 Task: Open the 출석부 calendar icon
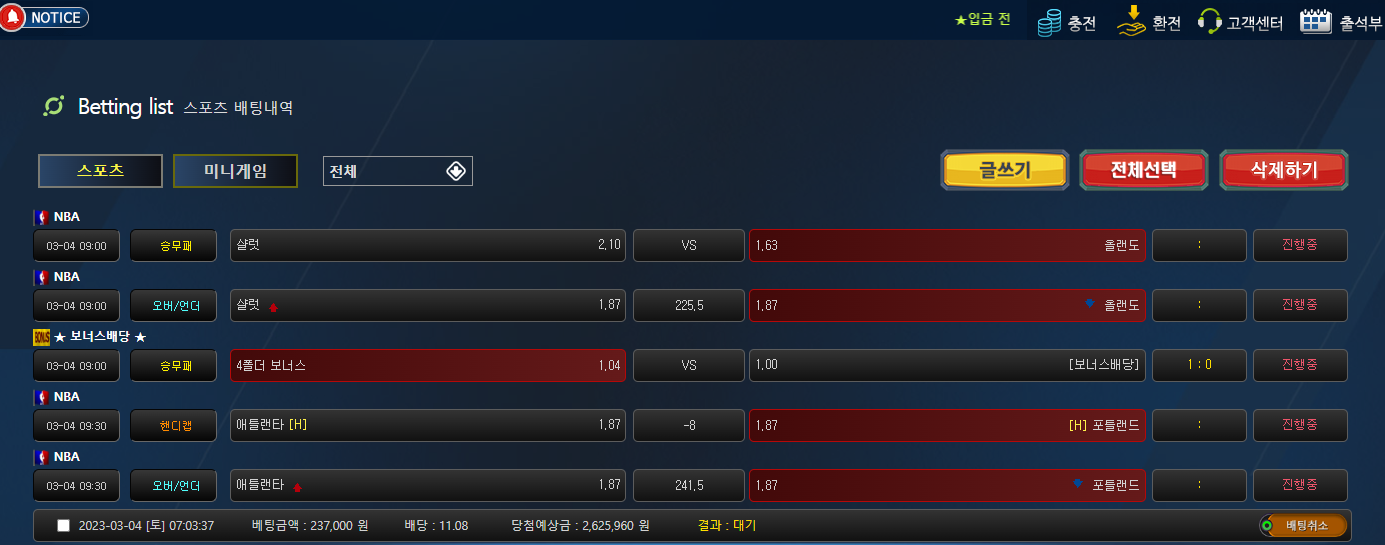tap(1315, 21)
